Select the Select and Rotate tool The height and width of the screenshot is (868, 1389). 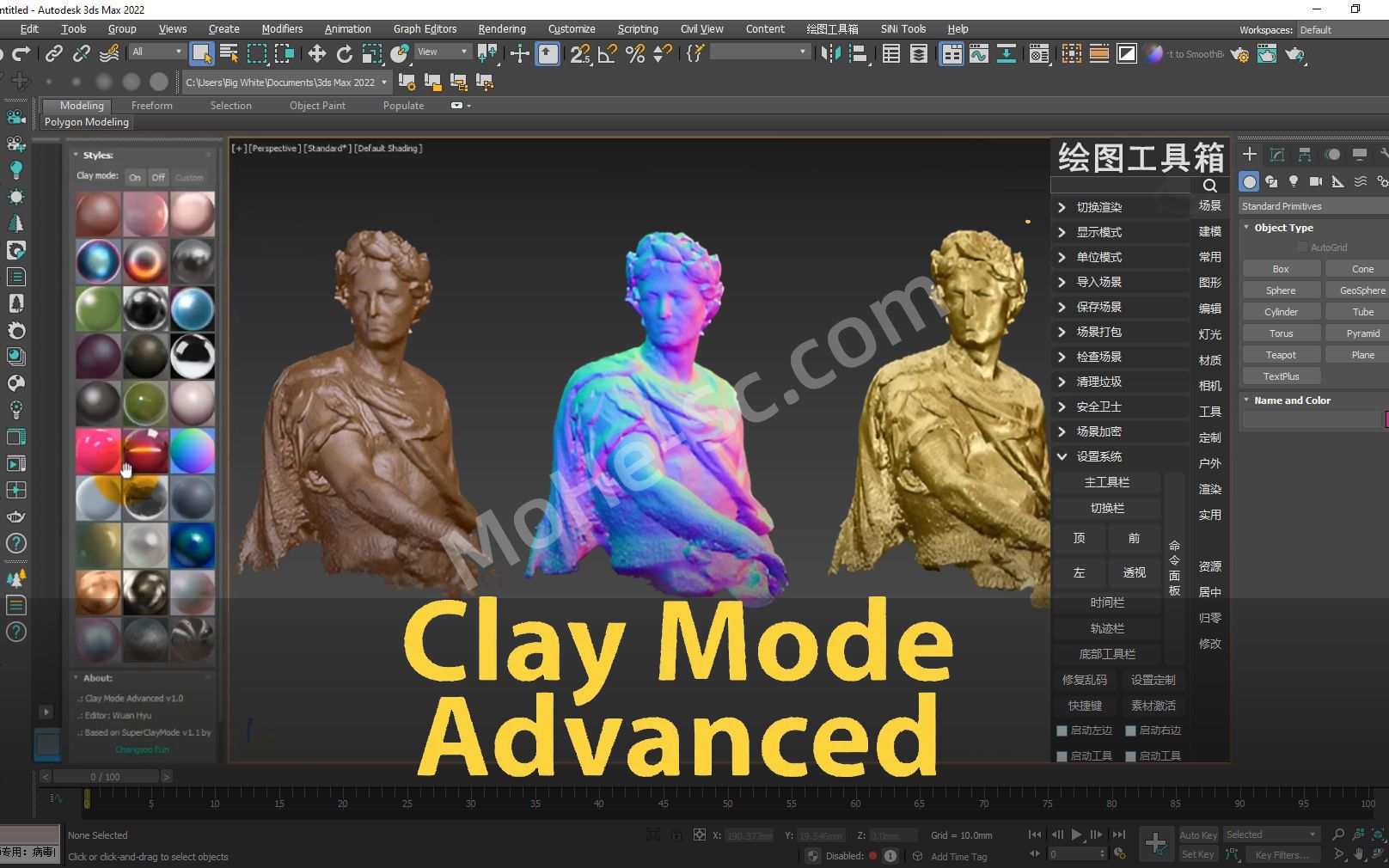pyautogui.click(x=344, y=54)
